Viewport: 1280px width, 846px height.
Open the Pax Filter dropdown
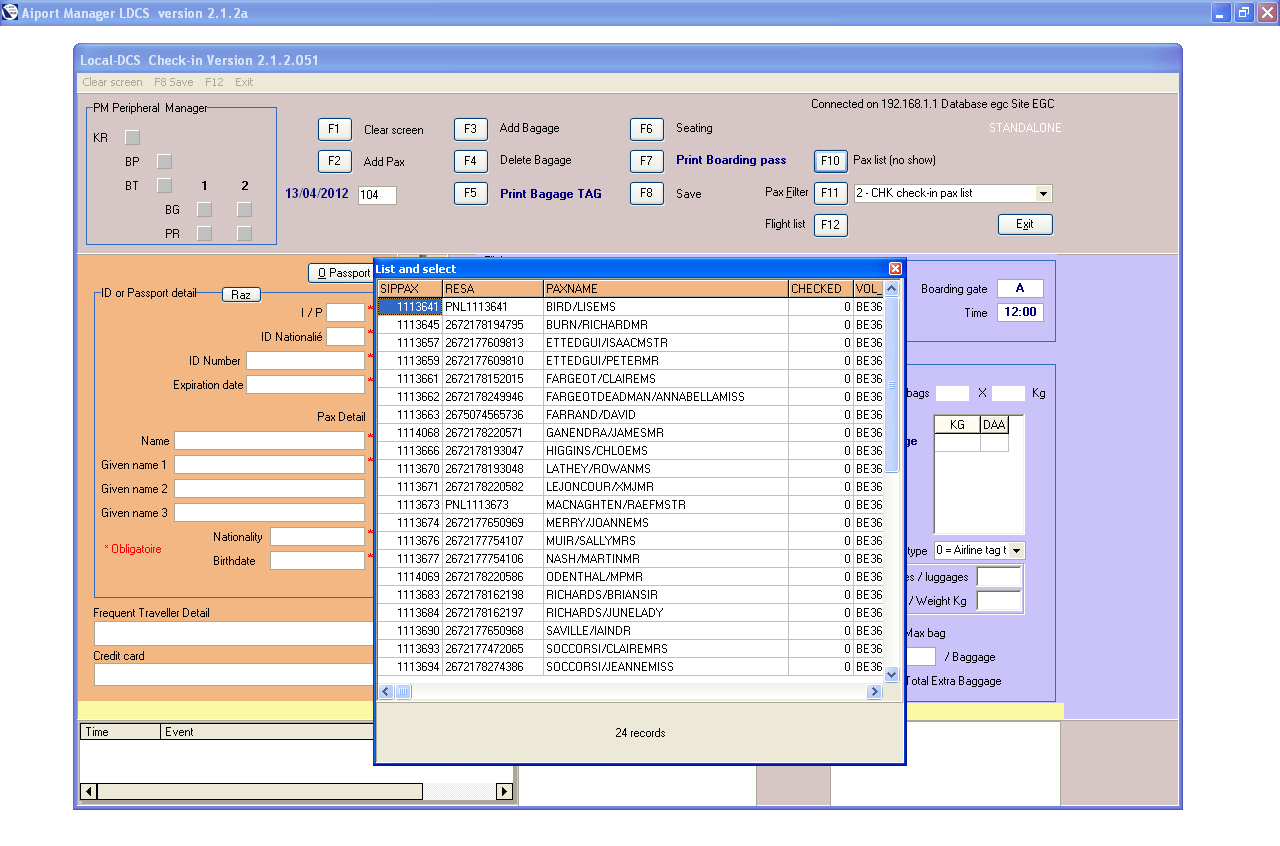click(1043, 194)
